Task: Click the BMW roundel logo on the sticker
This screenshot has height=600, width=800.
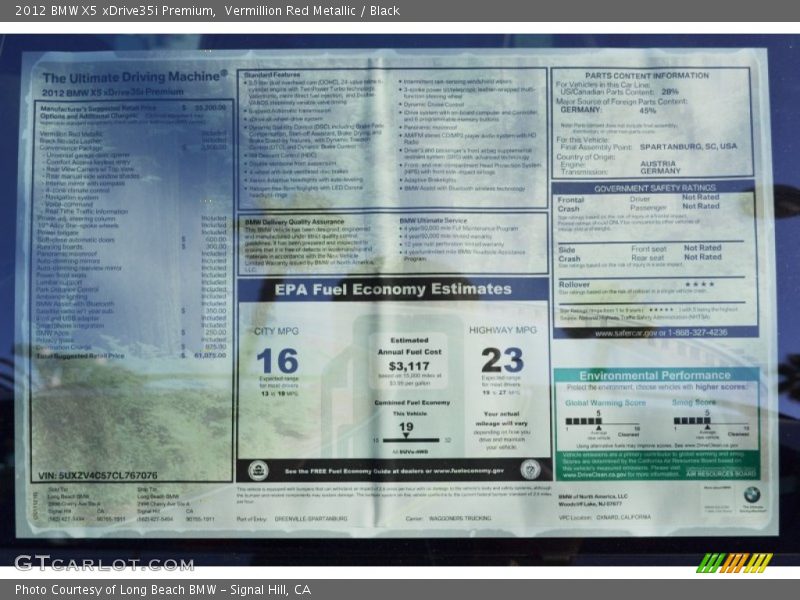Action: (751, 494)
